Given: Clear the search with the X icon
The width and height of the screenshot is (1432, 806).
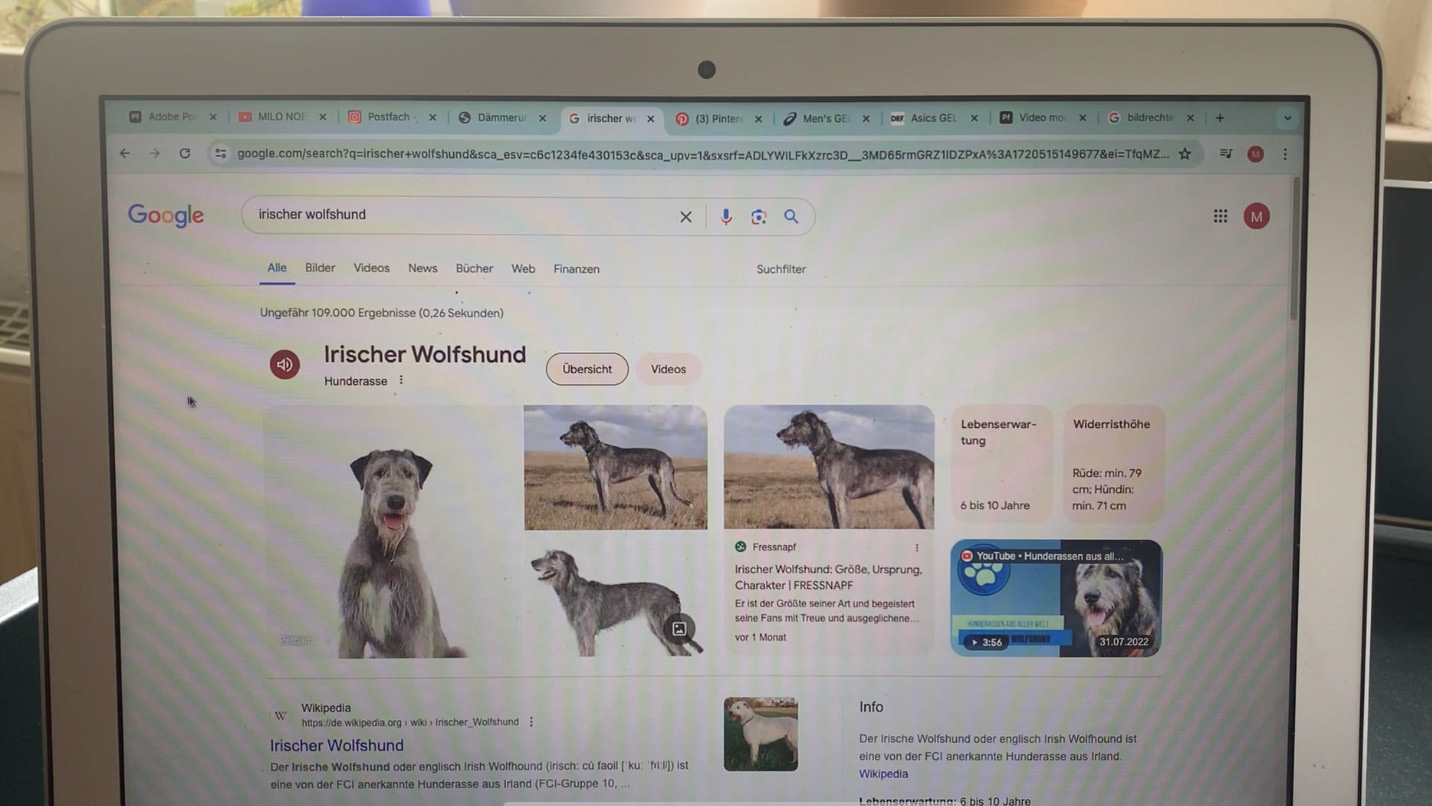Looking at the screenshot, I should tap(686, 216).
